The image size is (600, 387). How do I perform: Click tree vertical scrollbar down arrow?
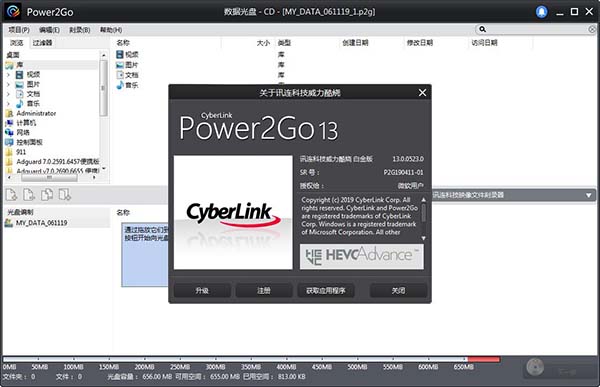(103, 169)
